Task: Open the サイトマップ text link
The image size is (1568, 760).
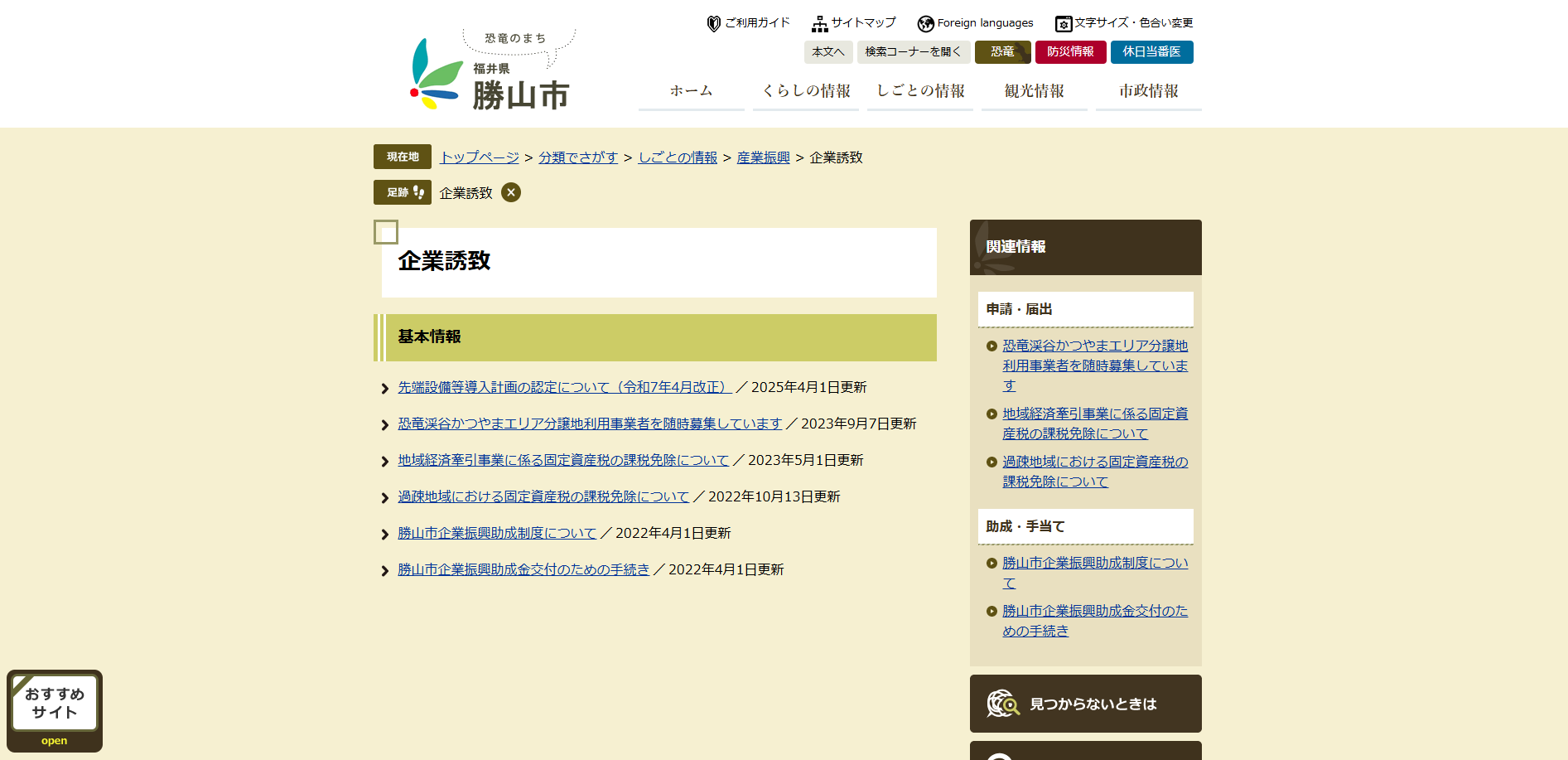Action: [864, 23]
